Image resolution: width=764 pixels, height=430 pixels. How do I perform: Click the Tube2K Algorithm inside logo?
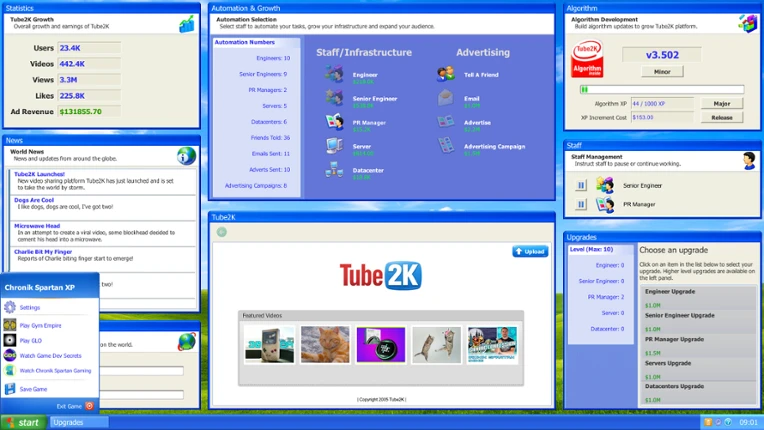pyautogui.click(x=587, y=59)
